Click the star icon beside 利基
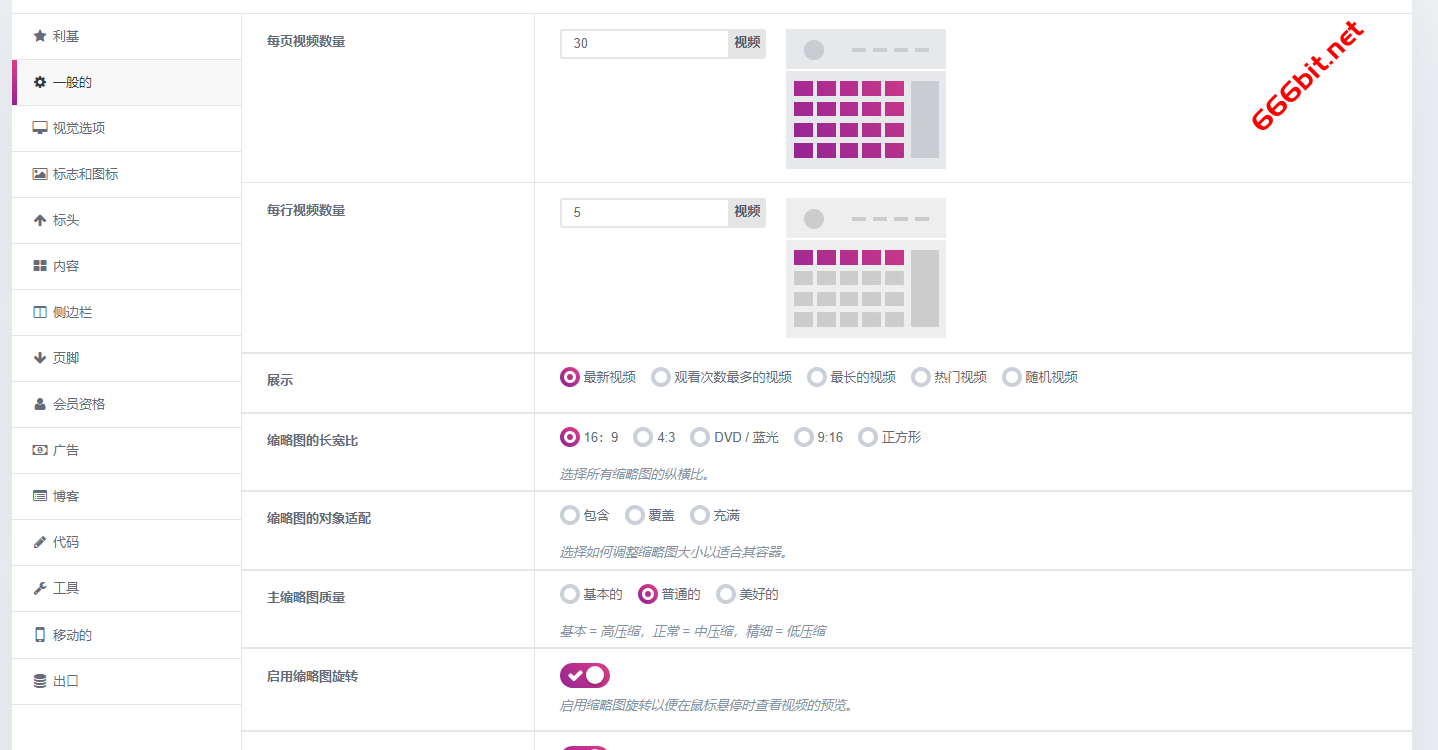The width and height of the screenshot is (1438, 750). pyautogui.click(x=40, y=36)
